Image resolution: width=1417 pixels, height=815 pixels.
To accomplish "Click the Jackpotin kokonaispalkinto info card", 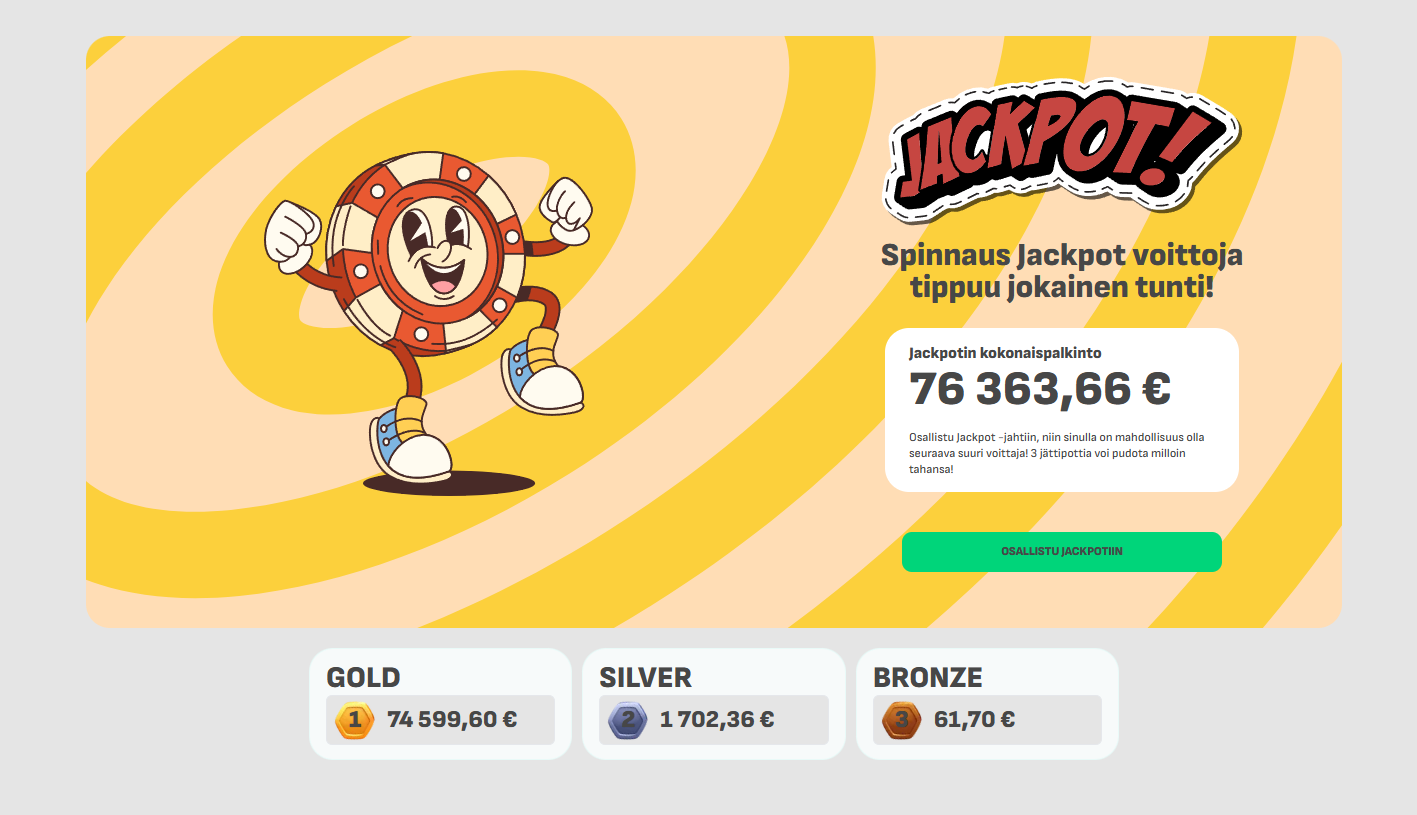I will [1060, 409].
